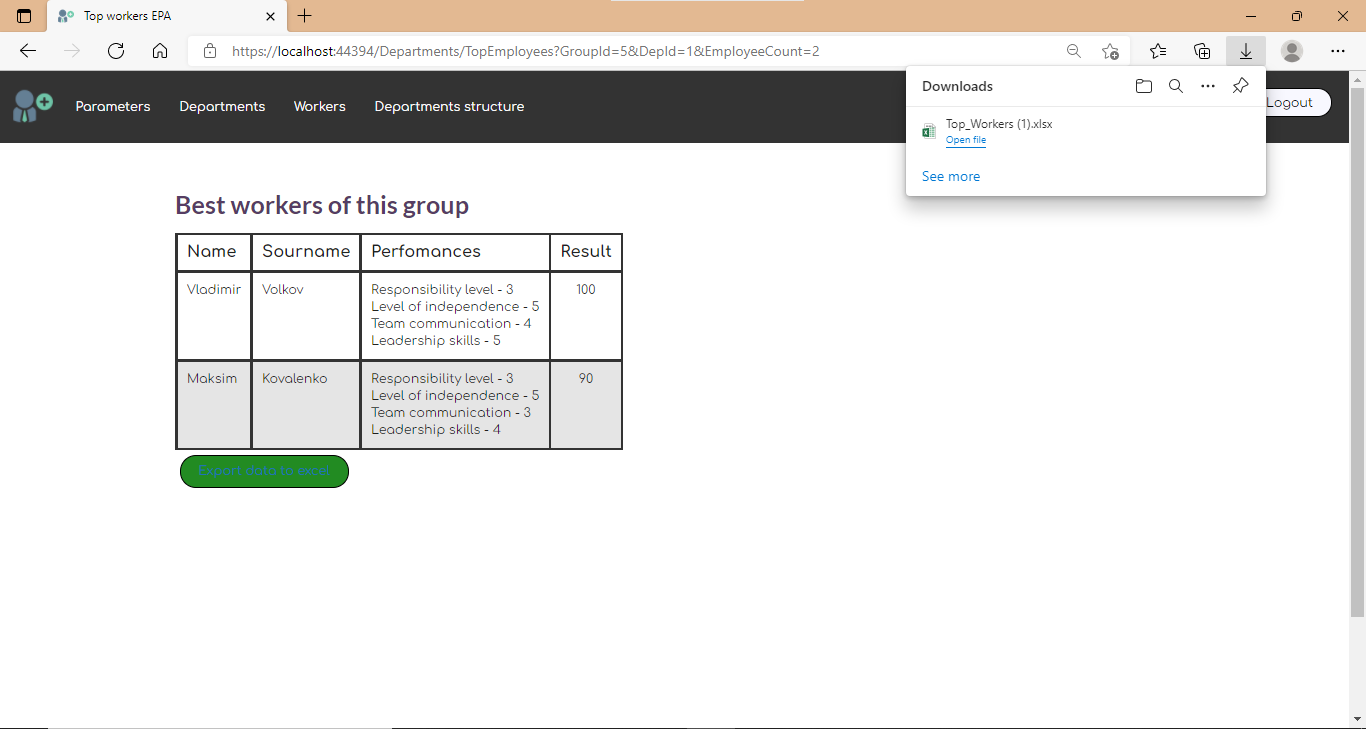The height and width of the screenshot is (729, 1366).
Task: Open the Collections panel
Action: [1202, 51]
